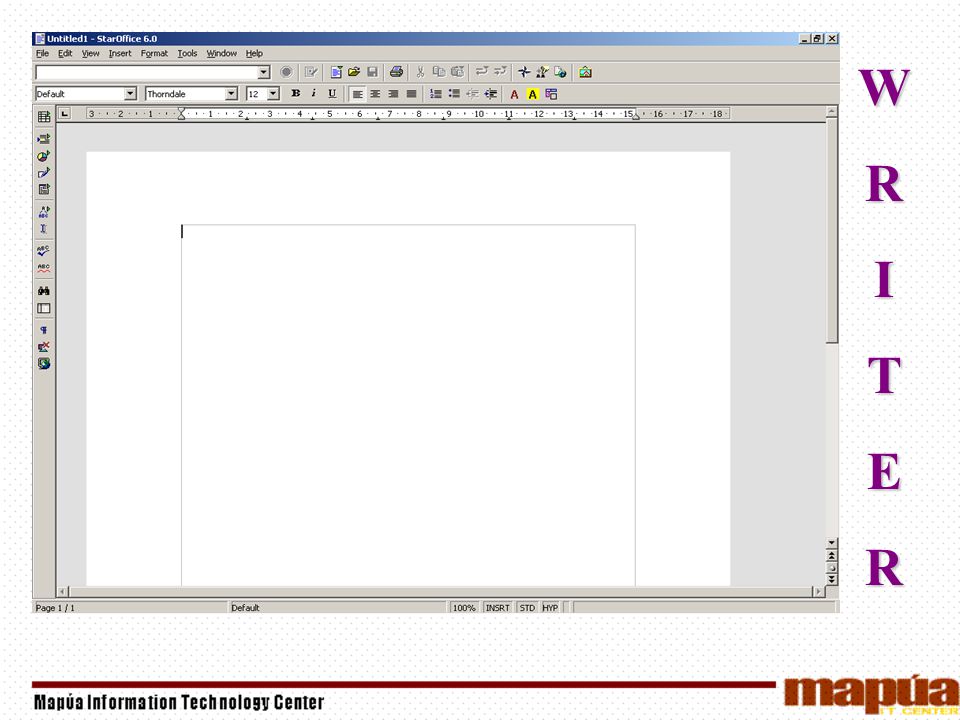
Task: Toggle Bold formatting
Action: pos(296,94)
